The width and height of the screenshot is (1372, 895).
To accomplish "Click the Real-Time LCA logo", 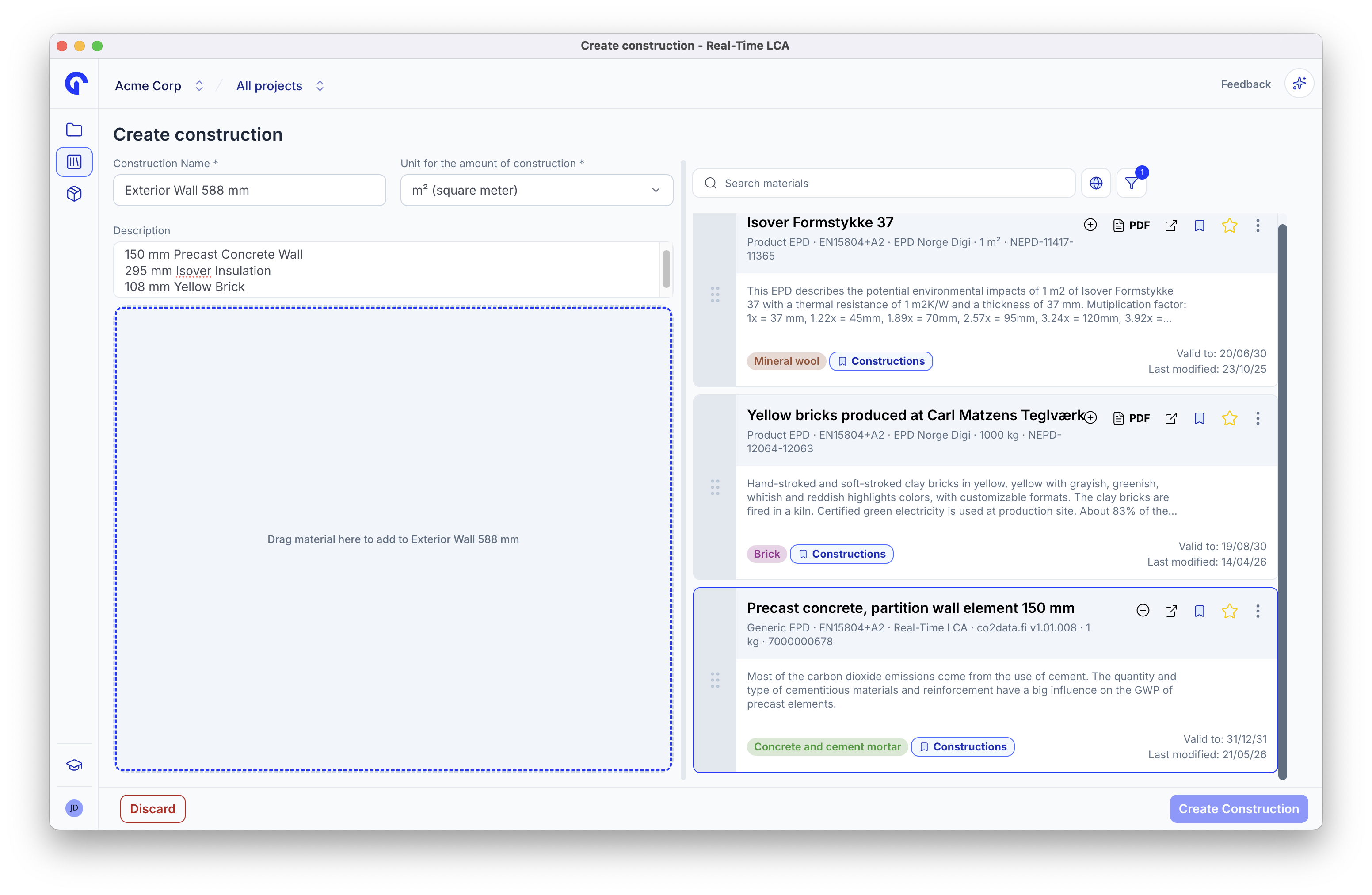I will [76, 83].
